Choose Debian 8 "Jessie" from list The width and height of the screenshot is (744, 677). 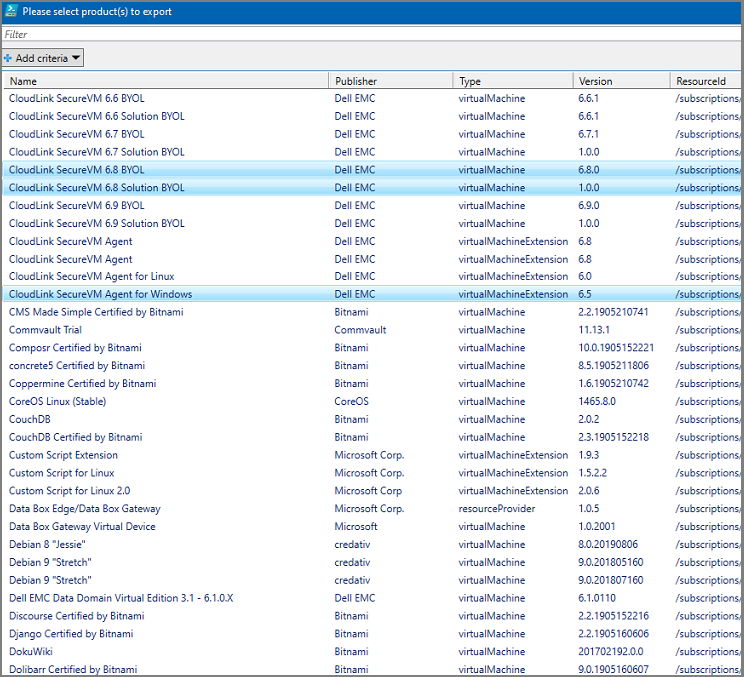click(47, 544)
